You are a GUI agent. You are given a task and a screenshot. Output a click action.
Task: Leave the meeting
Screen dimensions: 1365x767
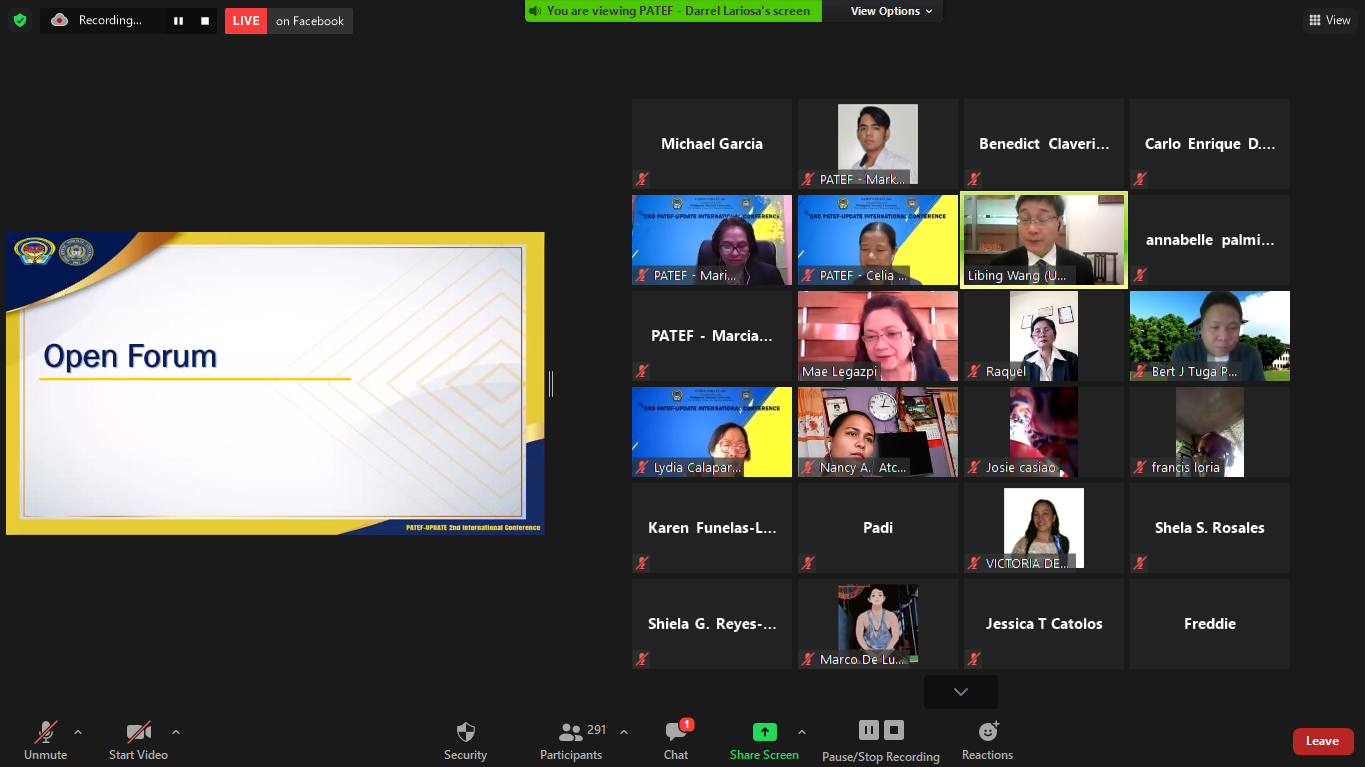(x=1322, y=741)
